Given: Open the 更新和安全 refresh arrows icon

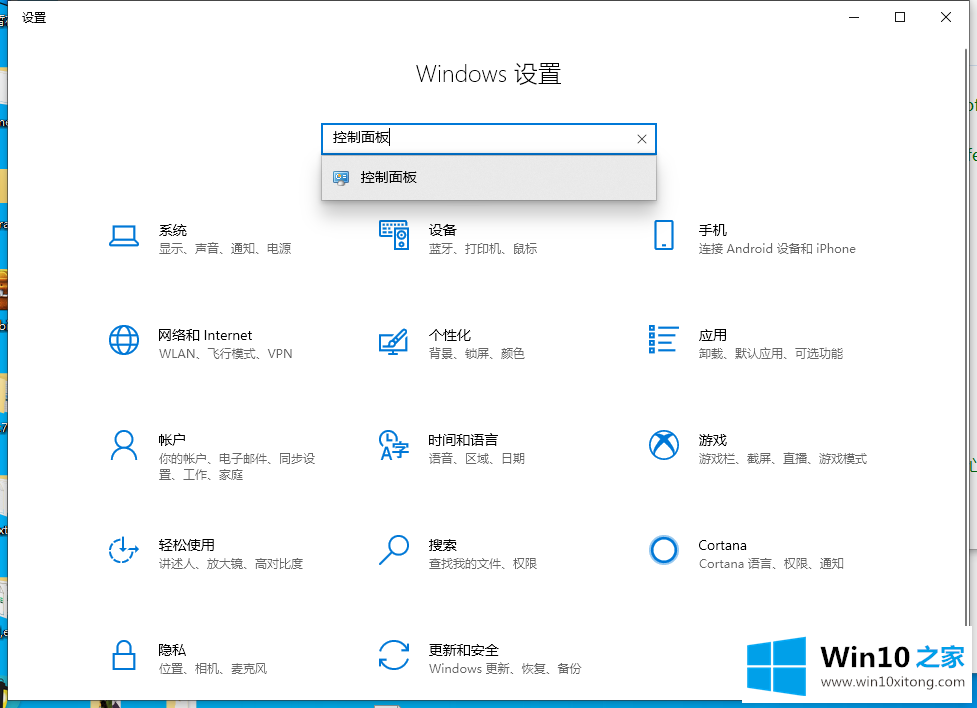Looking at the screenshot, I should (394, 655).
